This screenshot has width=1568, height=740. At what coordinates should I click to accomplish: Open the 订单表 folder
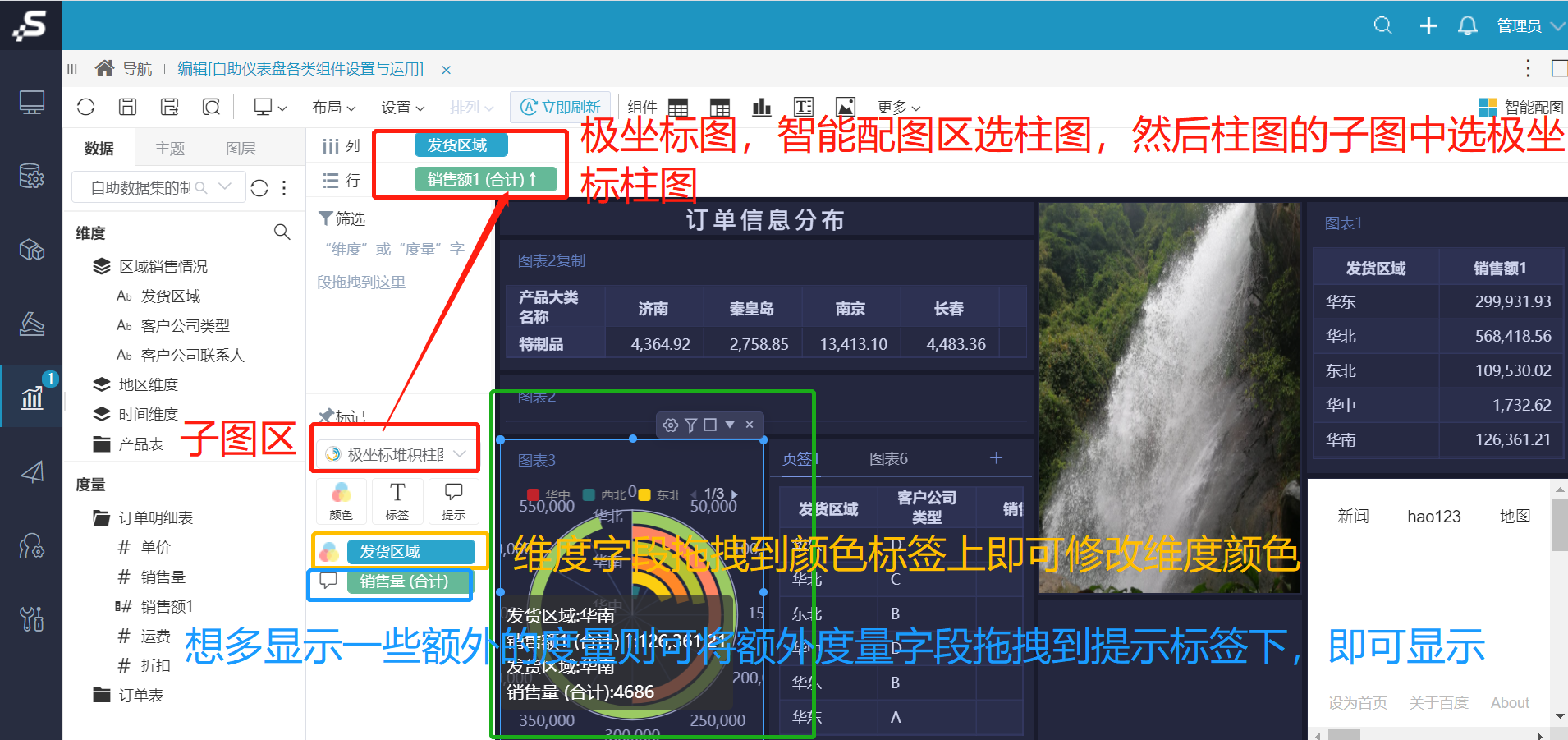pos(128,695)
